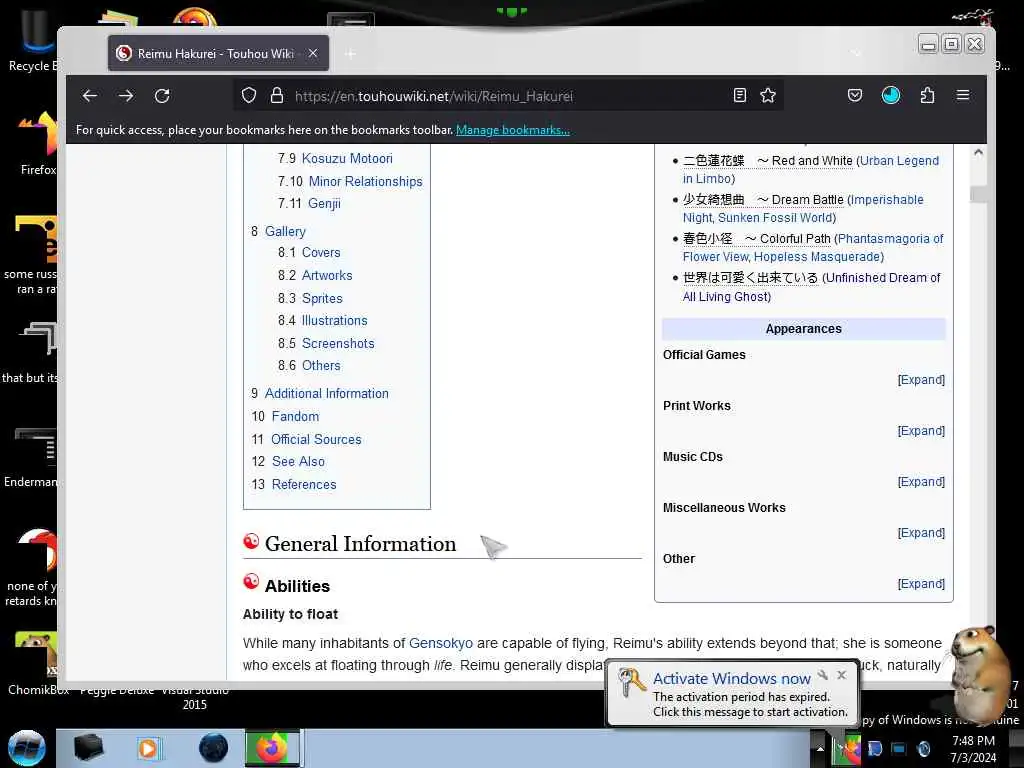Open the Manage bookmarks link
This screenshot has height=768, width=1024.
513,129
